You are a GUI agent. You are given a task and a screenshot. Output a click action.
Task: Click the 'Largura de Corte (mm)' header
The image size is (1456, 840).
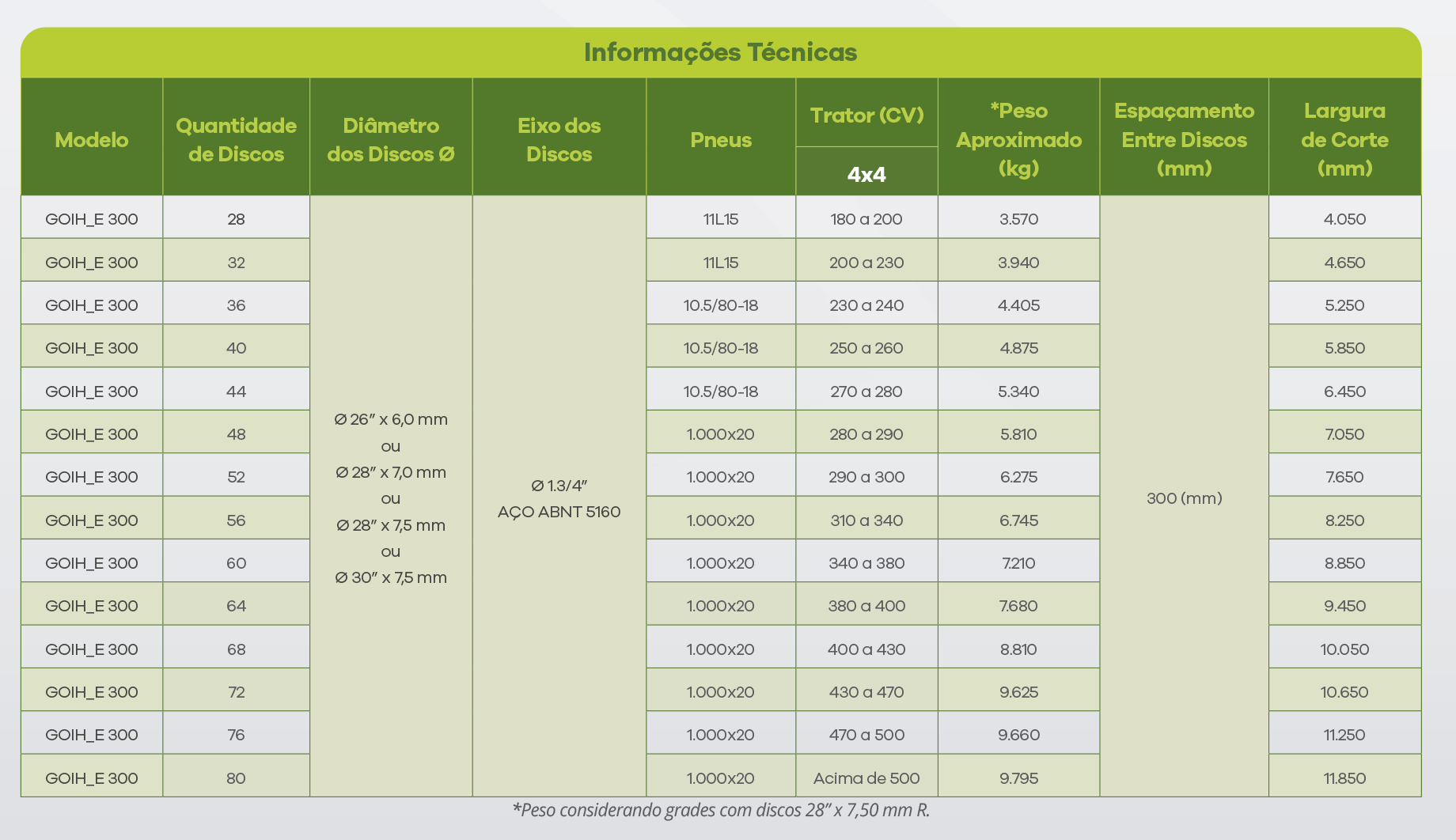coord(1344,140)
